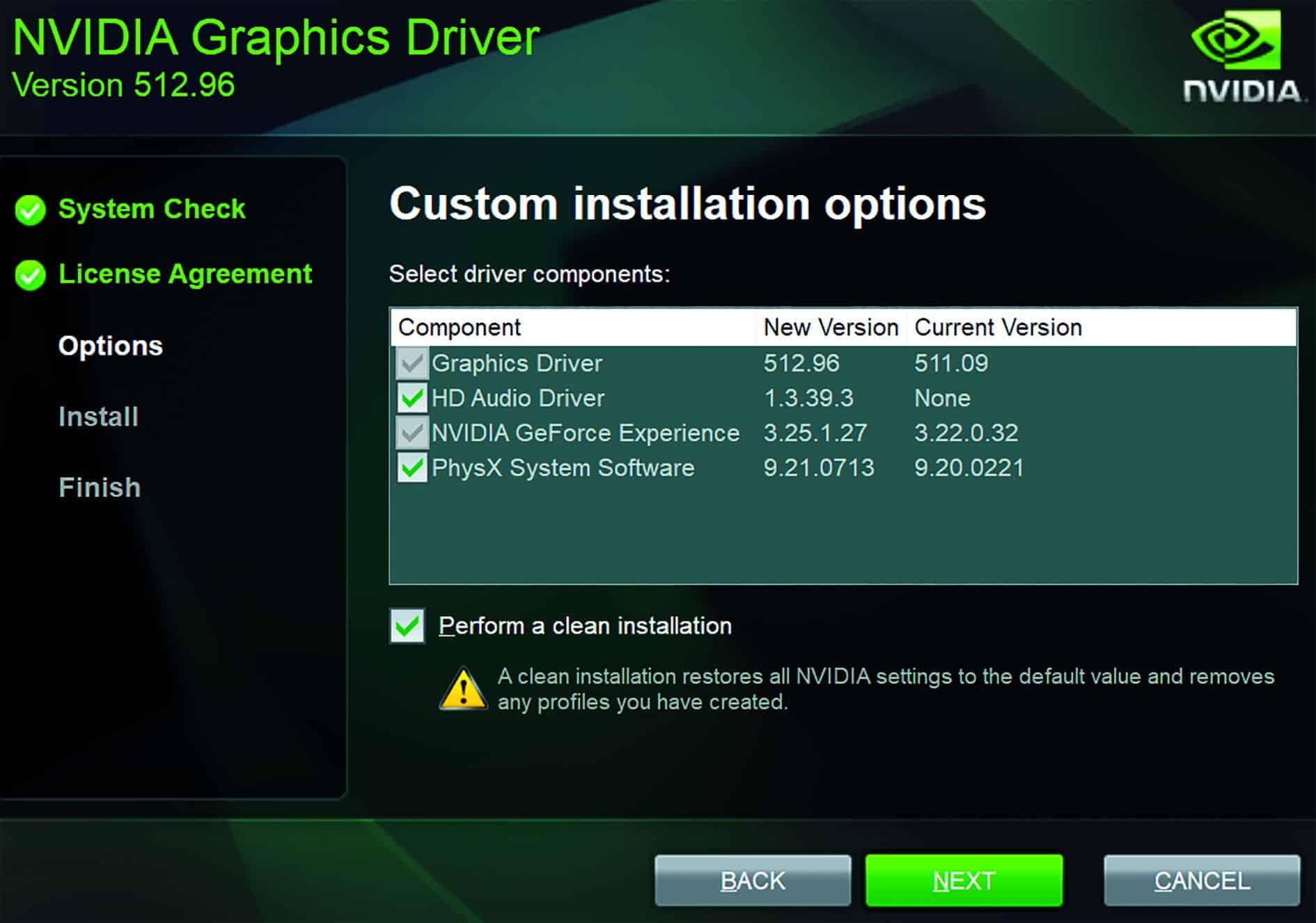1316x923 pixels.
Task: Click the Current Version column header
Action: (998, 327)
